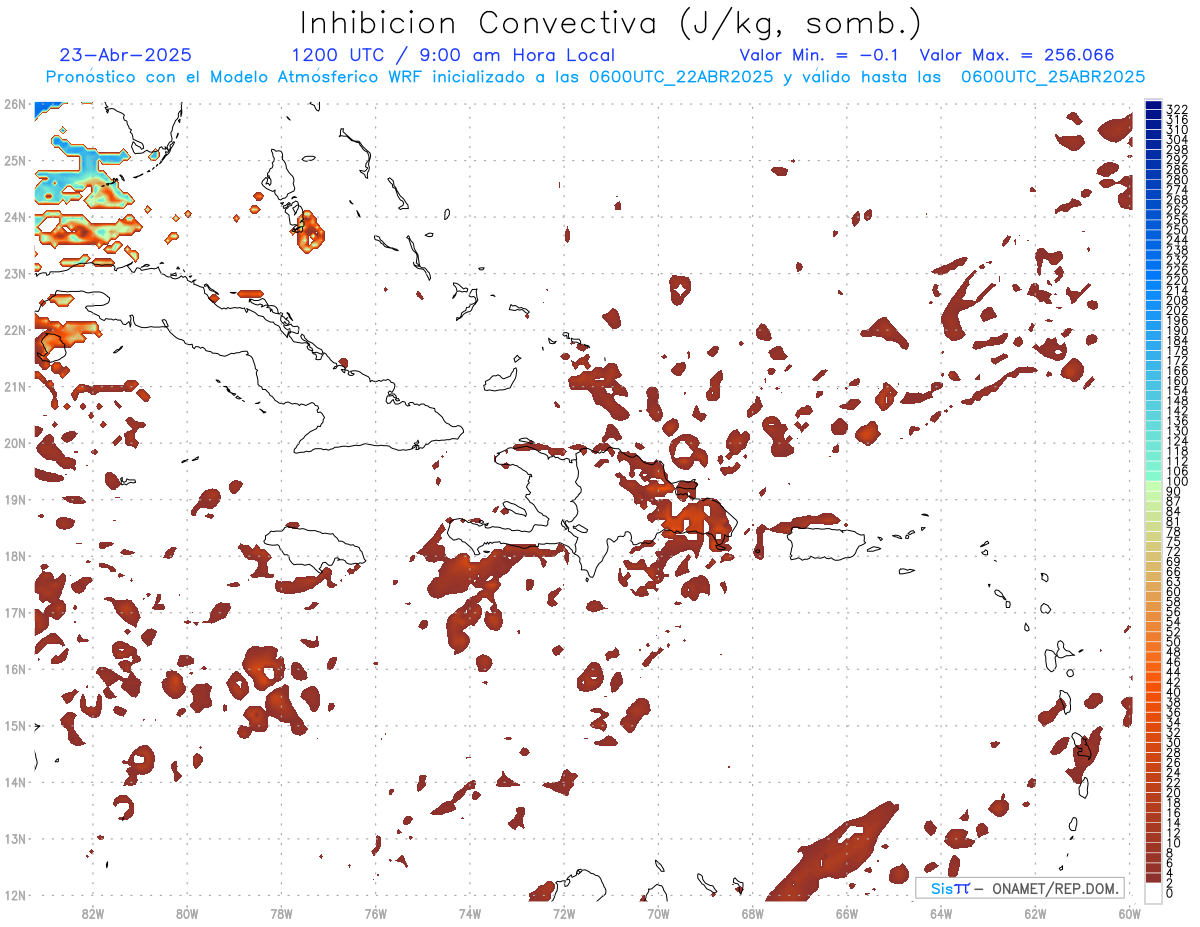The width and height of the screenshot is (1200, 927).
Task: Click the '23N' latitude label
Action: [15, 273]
